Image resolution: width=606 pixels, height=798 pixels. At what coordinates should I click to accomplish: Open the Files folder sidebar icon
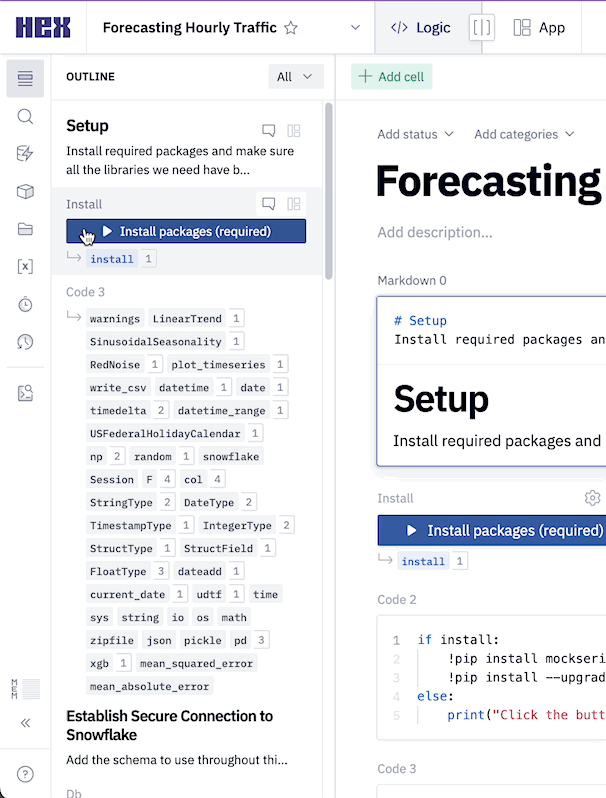(25, 229)
